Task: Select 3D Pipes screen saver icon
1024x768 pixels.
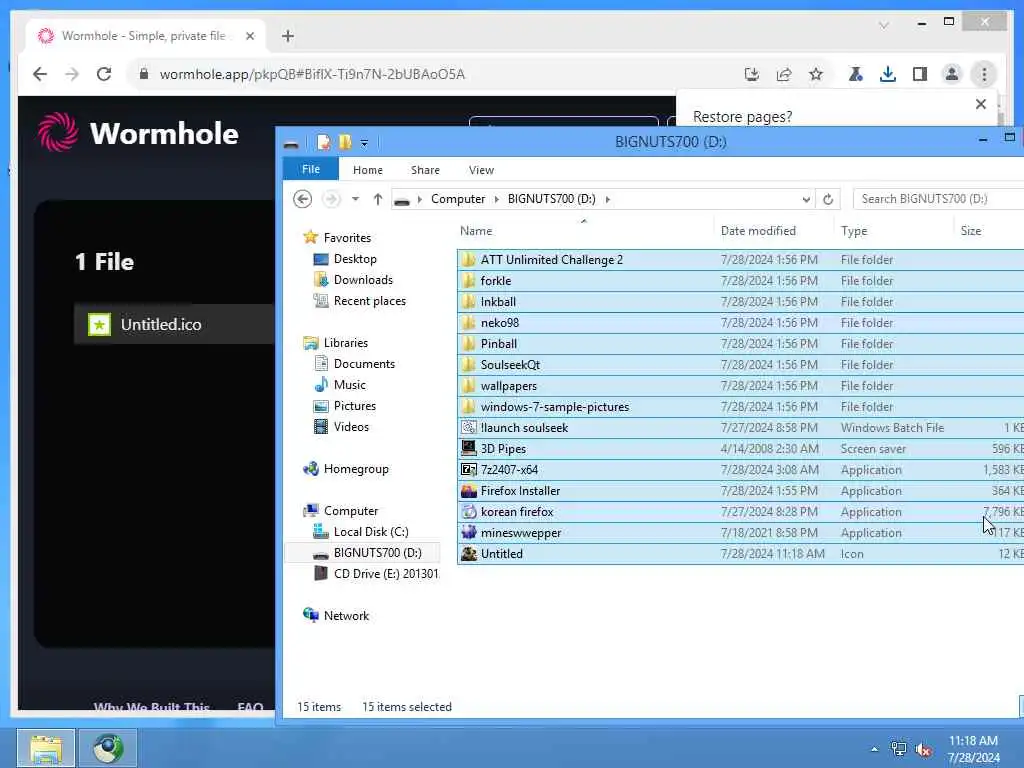Action: pos(468,449)
